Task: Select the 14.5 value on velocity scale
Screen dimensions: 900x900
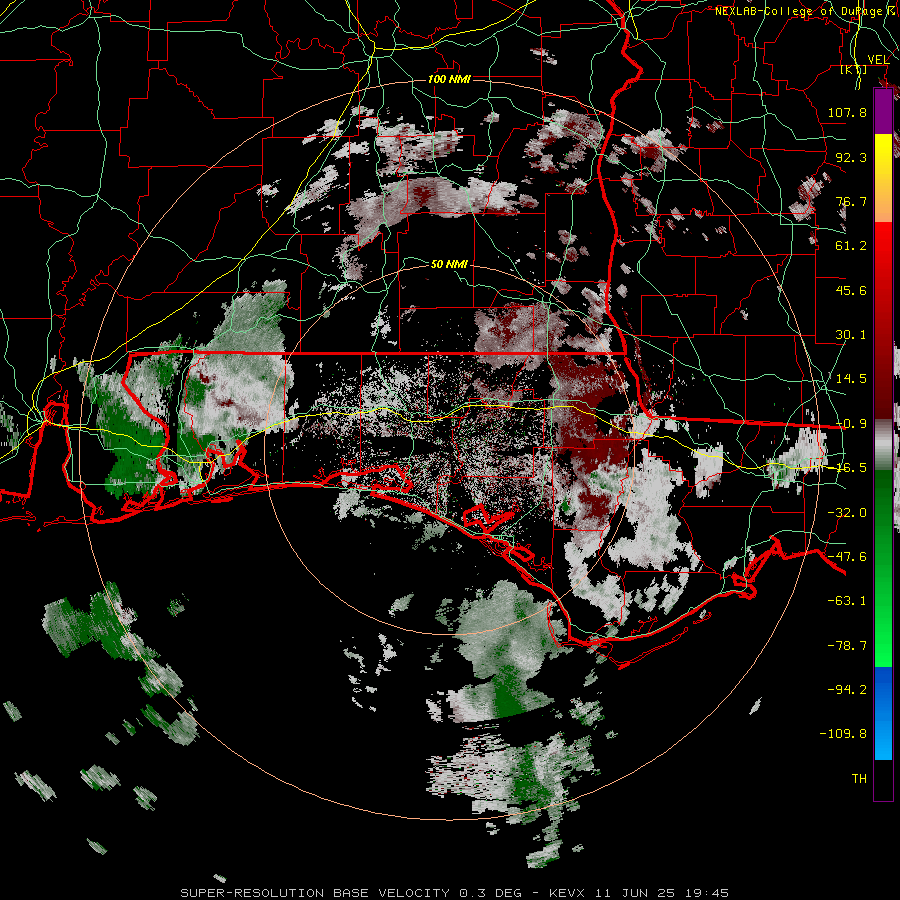Action: [x=851, y=379]
